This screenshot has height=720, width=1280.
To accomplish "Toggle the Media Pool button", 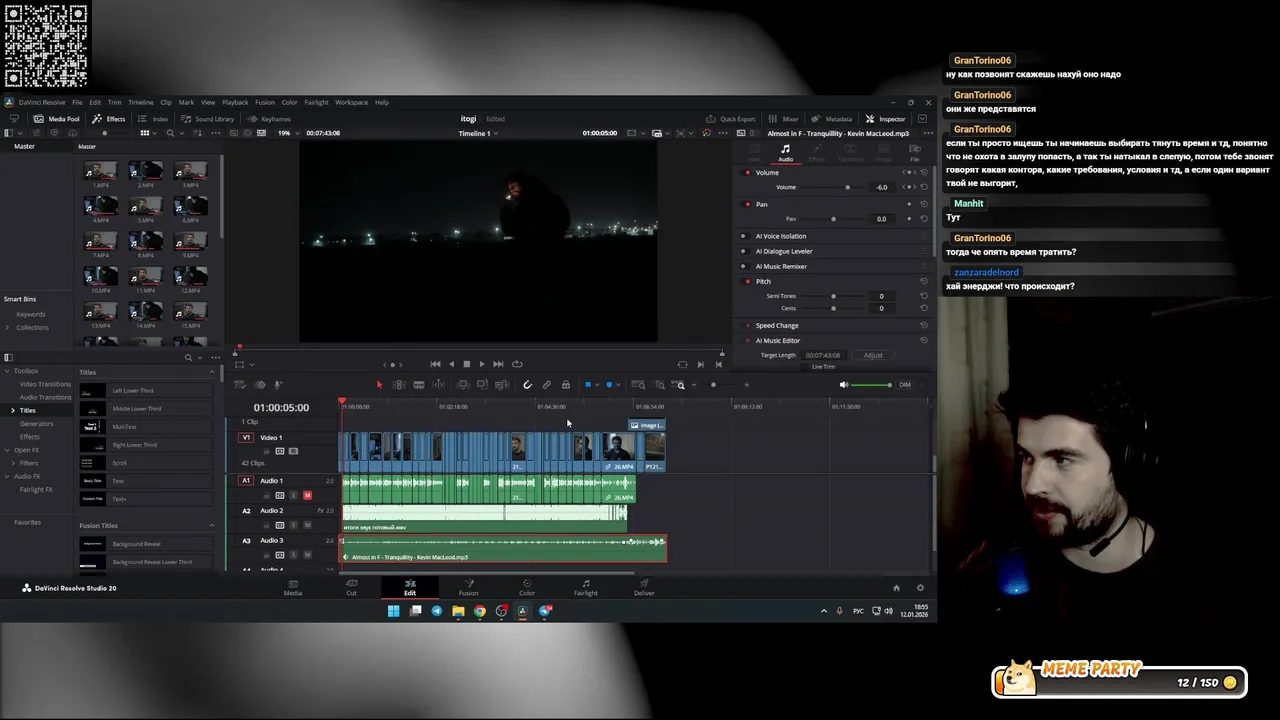I will coord(58,119).
